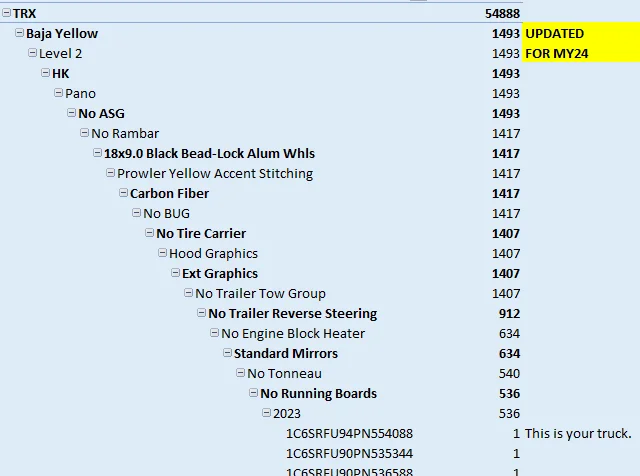The width and height of the screenshot is (640, 476).
Task: Select the Pano label cell
Action: pyautogui.click(x=80, y=93)
